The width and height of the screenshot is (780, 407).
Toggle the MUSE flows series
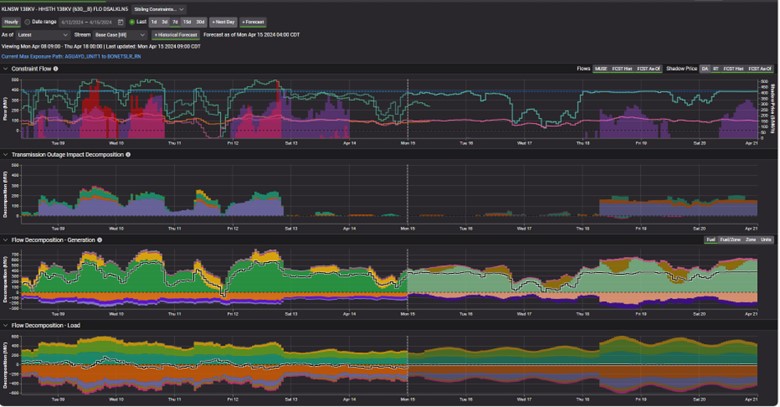[x=601, y=69]
